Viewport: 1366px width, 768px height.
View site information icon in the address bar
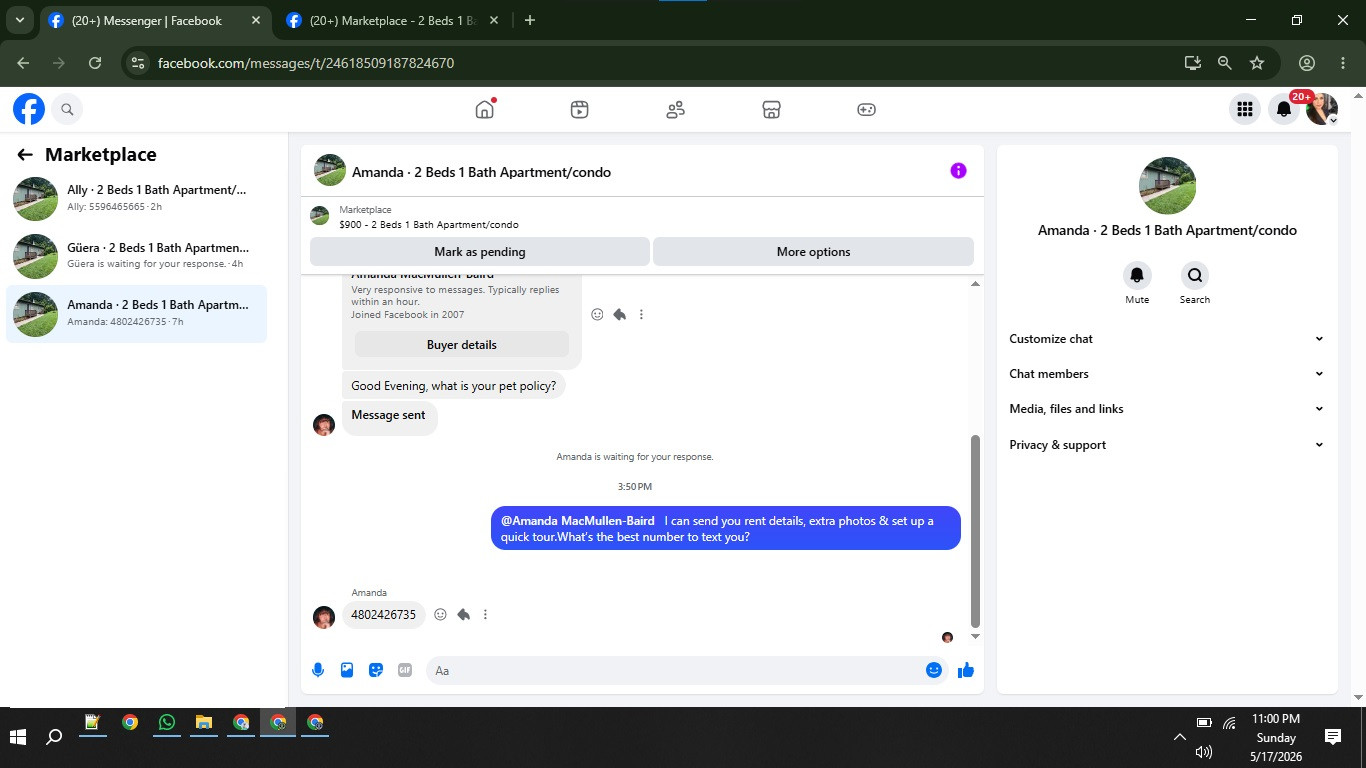pyautogui.click(x=138, y=63)
